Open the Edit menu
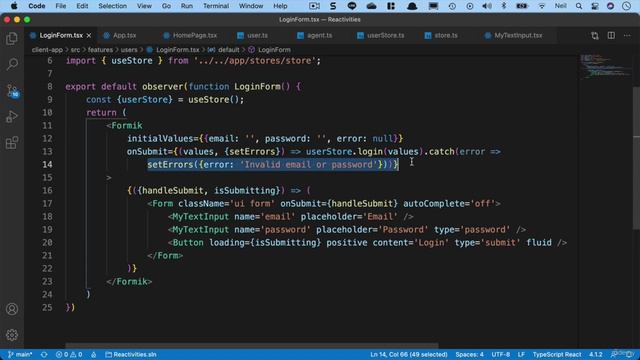The height and width of the screenshot is (360, 640). pos(82,6)
